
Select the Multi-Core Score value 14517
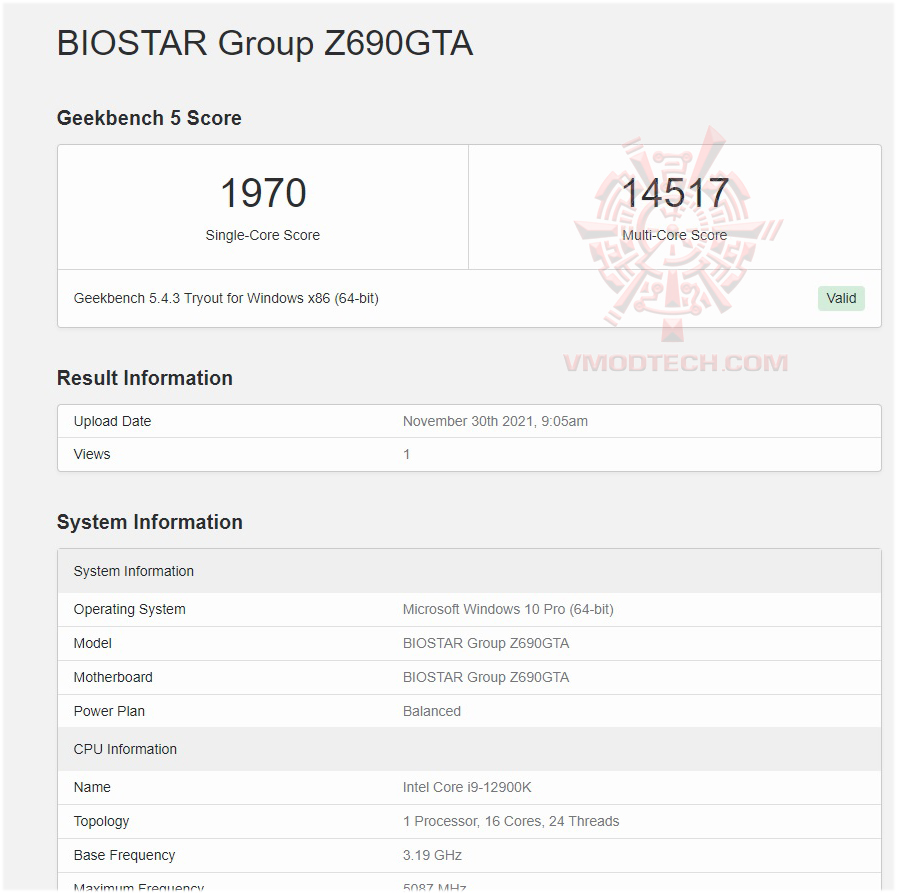(675, 193)
